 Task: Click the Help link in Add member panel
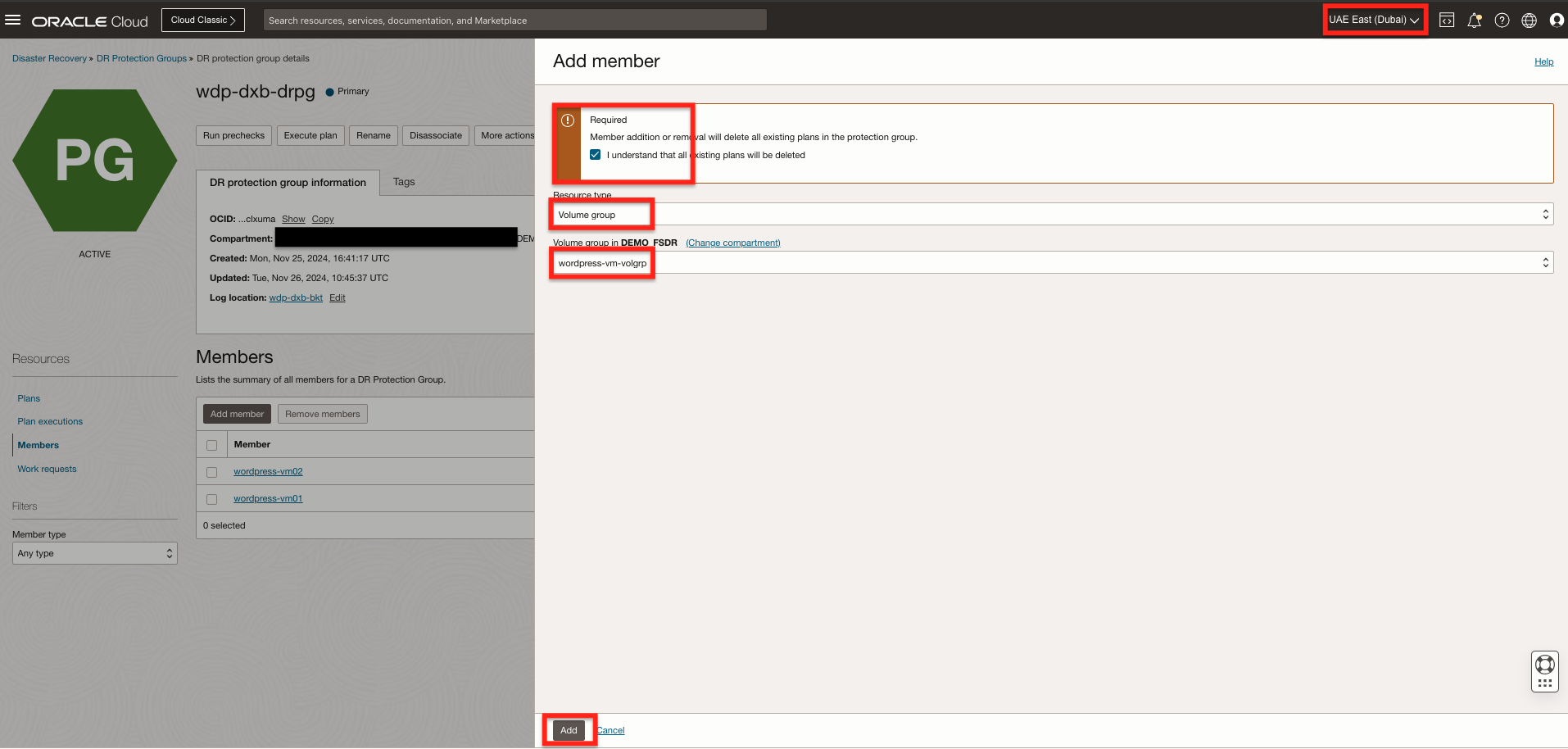coord(1543,61)
